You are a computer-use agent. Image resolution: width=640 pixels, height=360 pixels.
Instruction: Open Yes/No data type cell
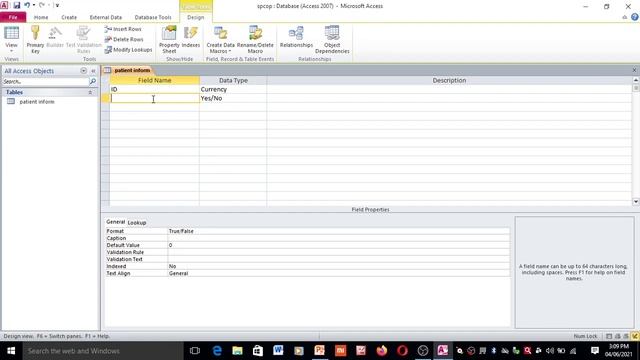point(233,98)
